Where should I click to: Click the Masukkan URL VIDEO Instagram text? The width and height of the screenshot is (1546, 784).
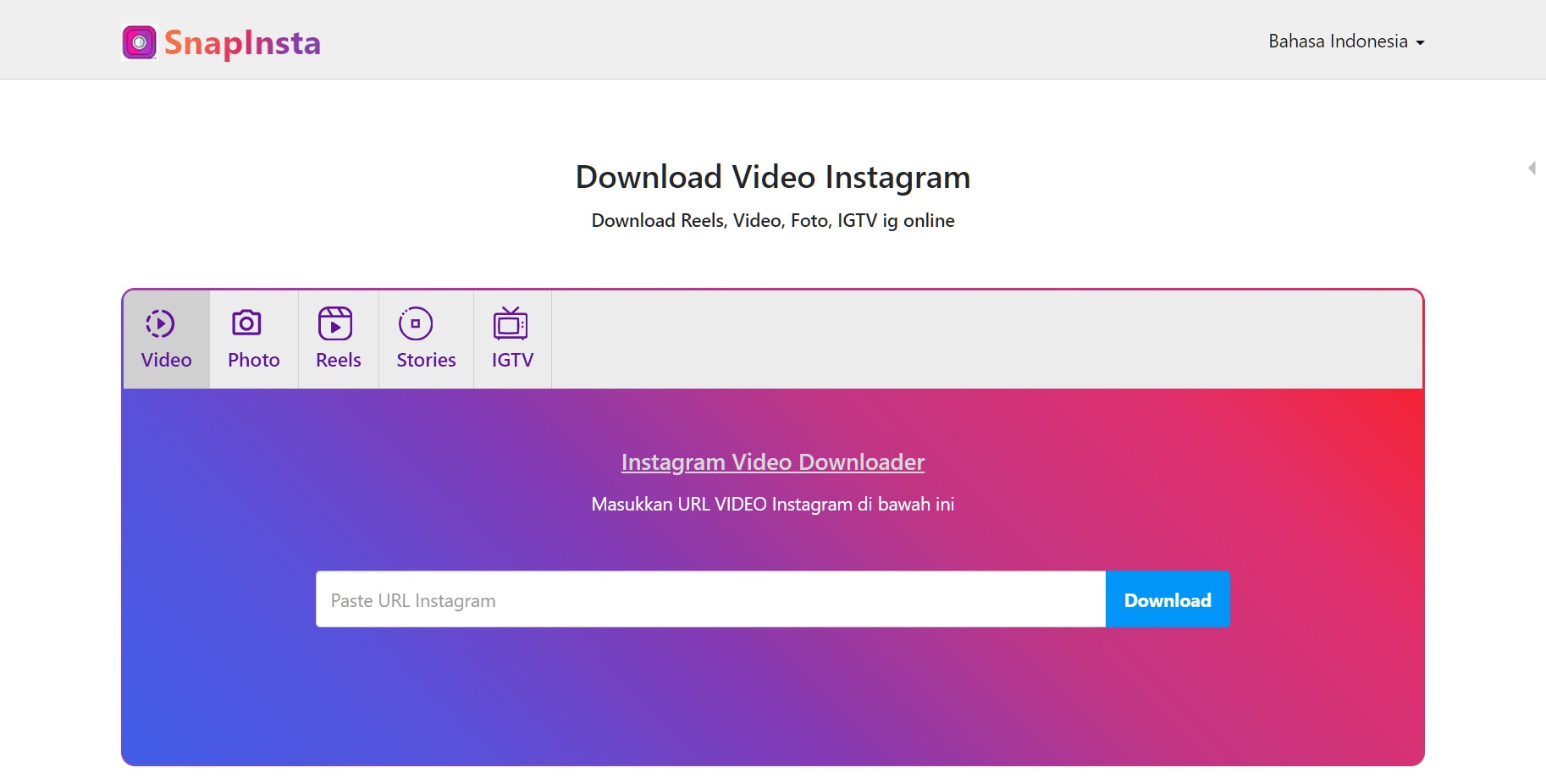point(773,504)
